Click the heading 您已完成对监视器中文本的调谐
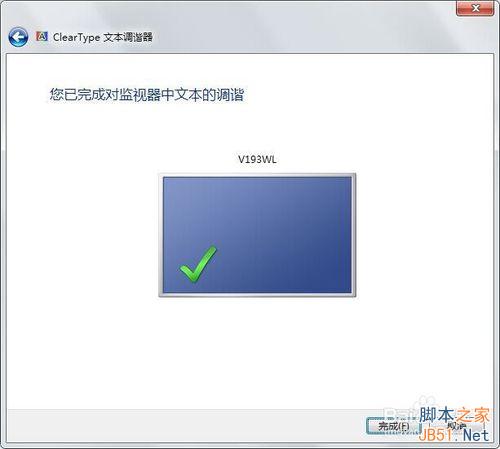The width and height of the screenshot is (500, 449). (147, 95)
